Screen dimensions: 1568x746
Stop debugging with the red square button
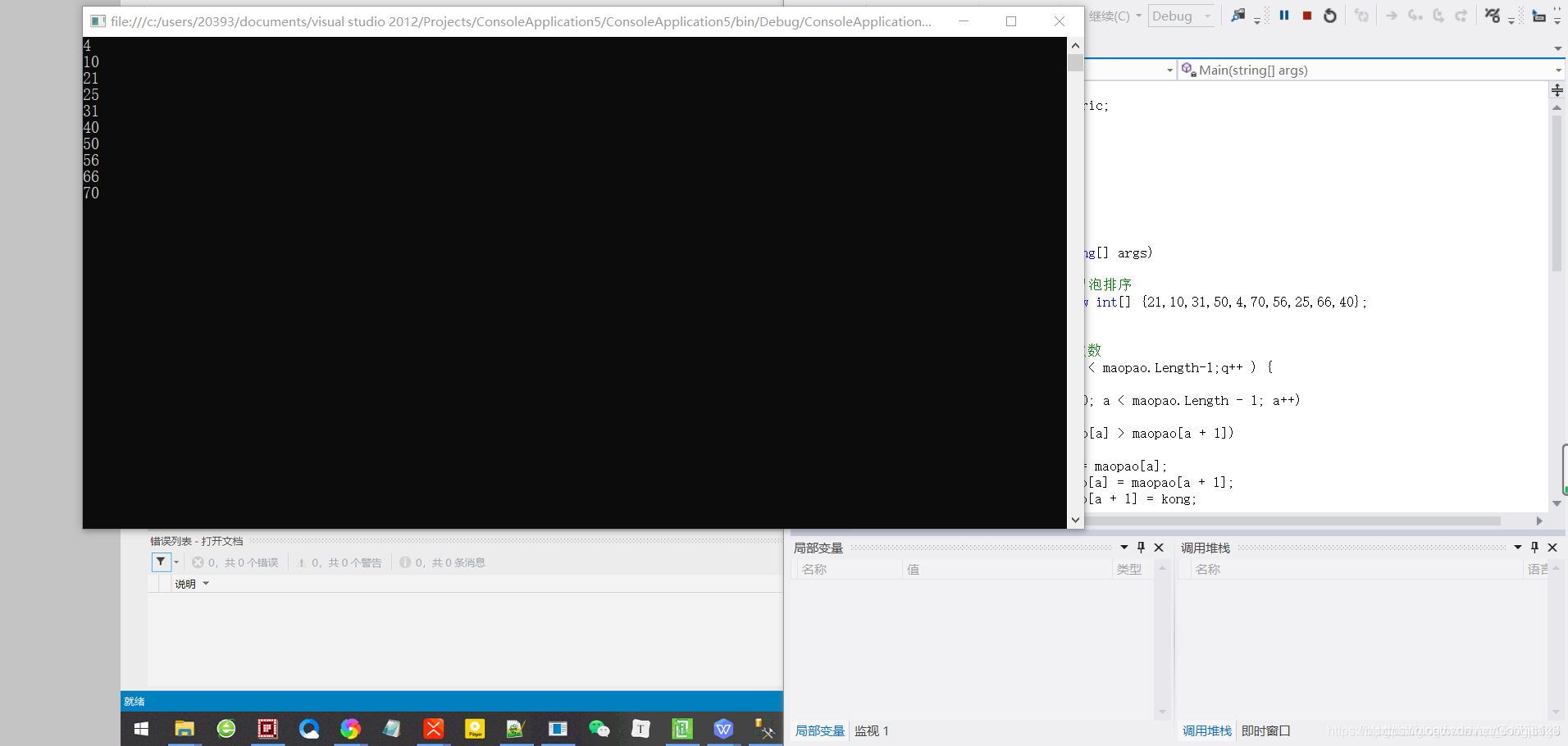click(1307, 16)
